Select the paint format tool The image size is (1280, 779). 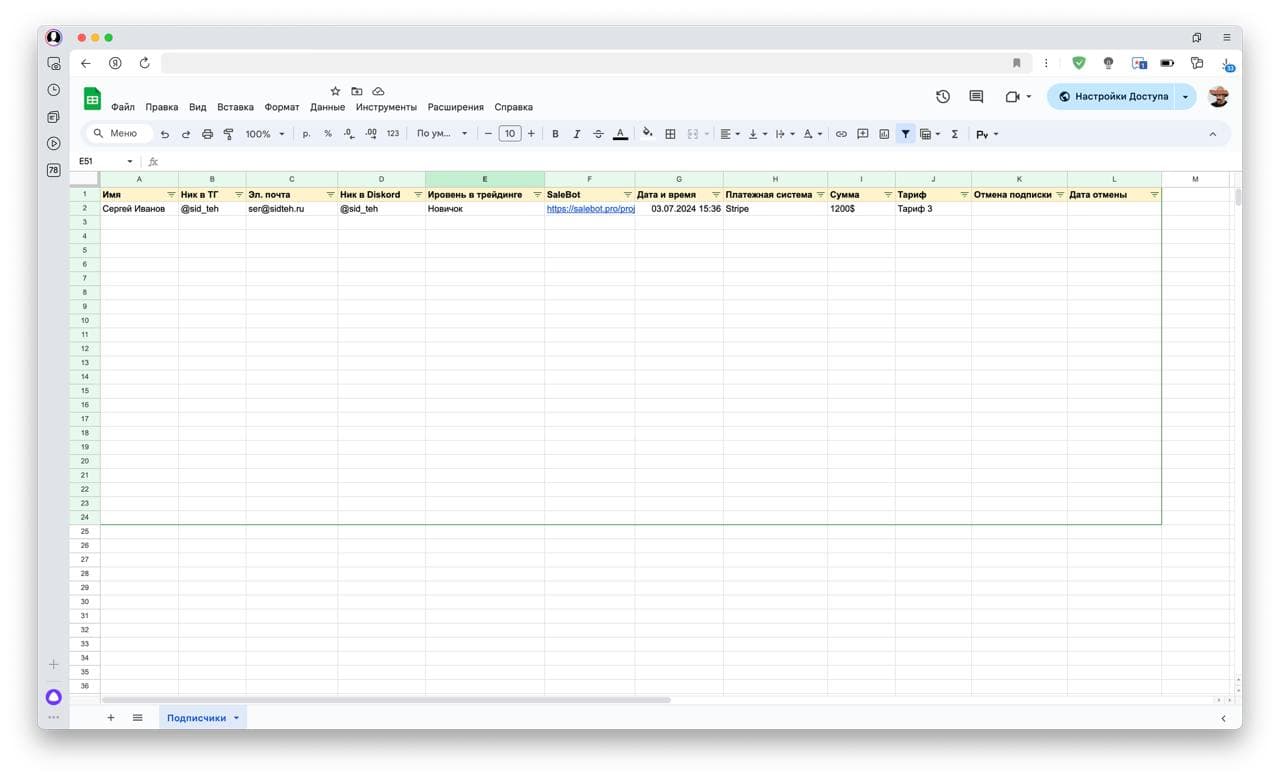(228, 134)
